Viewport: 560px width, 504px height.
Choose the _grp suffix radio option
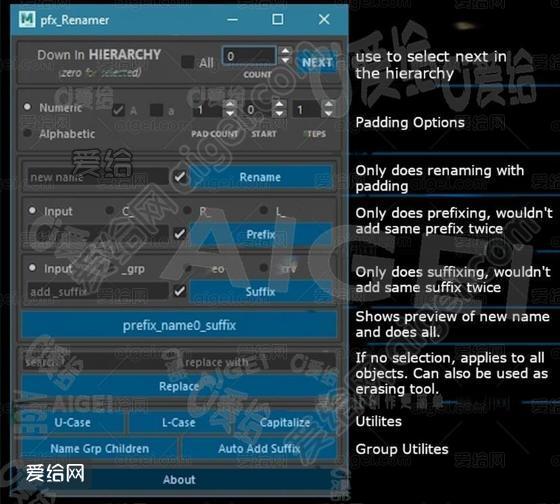point(110,268)
